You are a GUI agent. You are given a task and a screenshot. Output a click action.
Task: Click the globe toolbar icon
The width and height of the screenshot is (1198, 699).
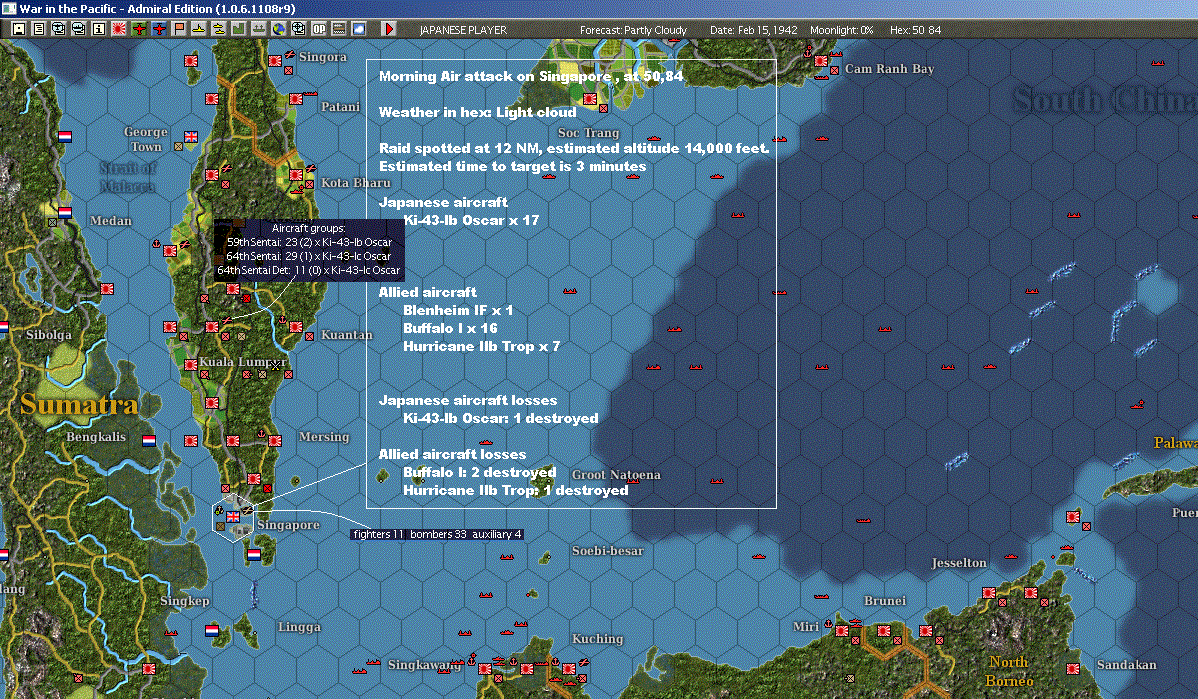click(279, 29)
